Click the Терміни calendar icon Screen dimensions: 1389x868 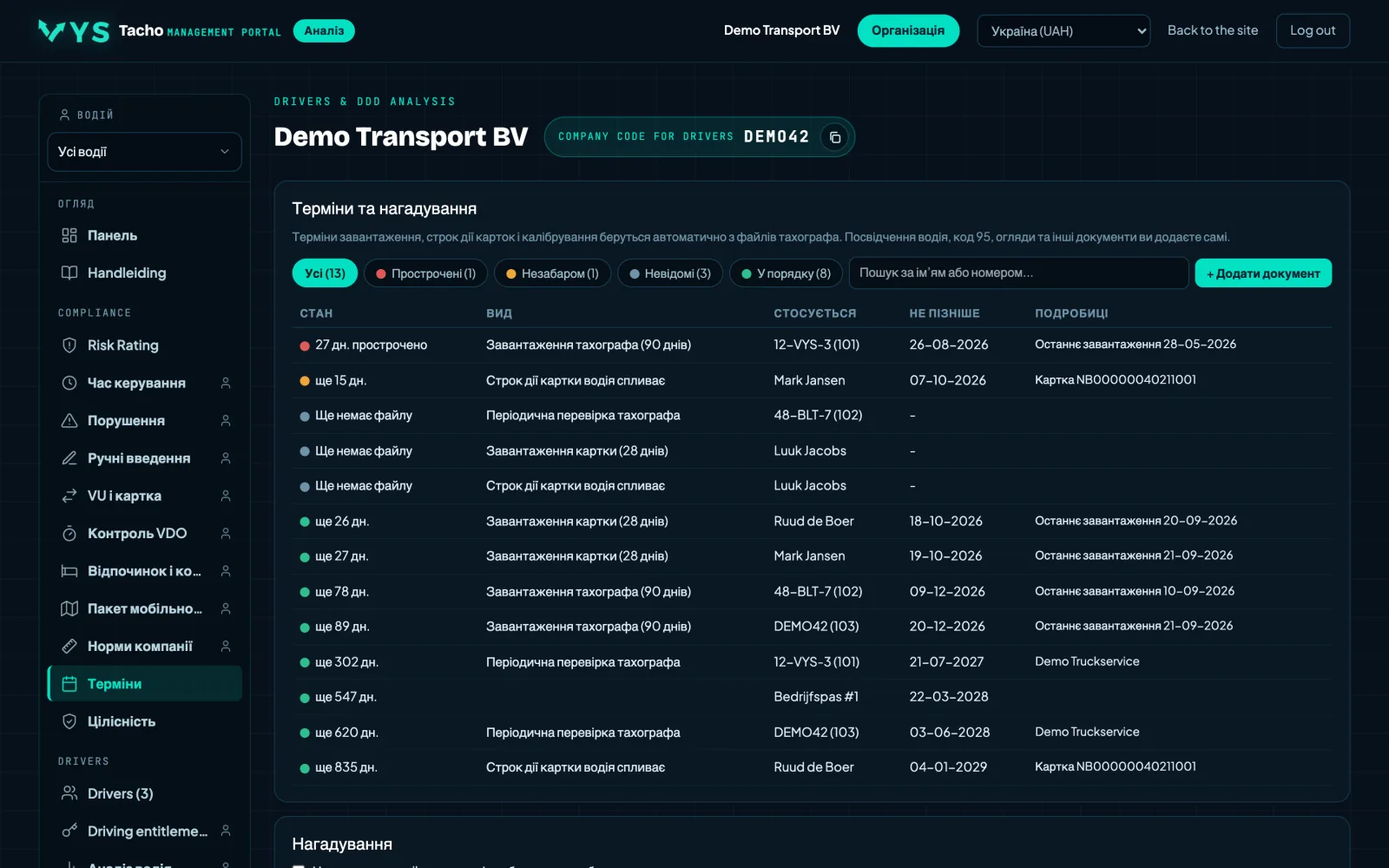[69, 684]
